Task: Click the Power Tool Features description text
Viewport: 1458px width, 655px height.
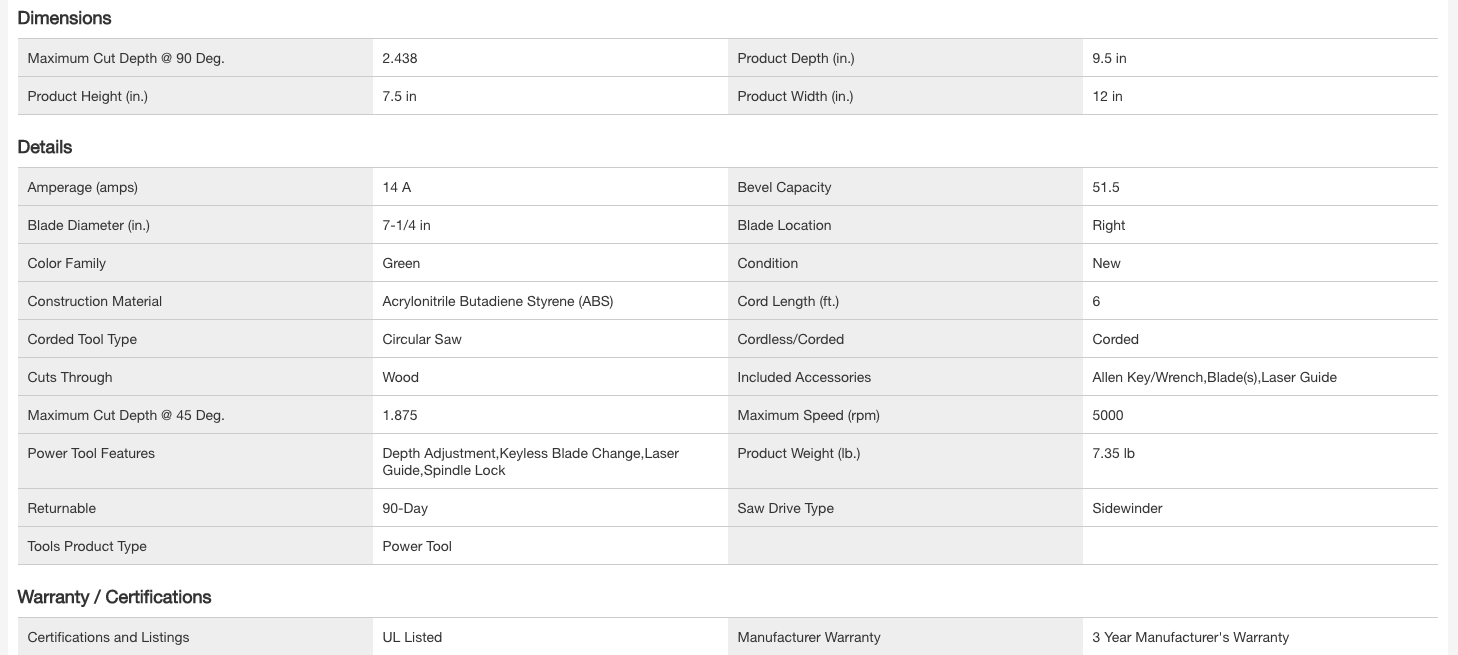Action: pos(530,461)
